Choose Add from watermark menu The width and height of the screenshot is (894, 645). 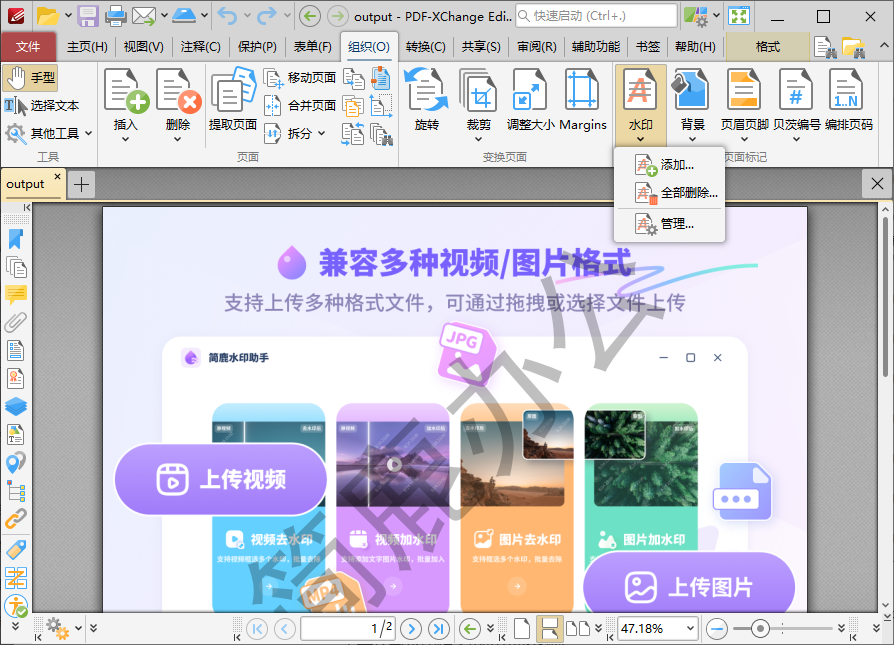pyautogui.click(x=676, y=165)
